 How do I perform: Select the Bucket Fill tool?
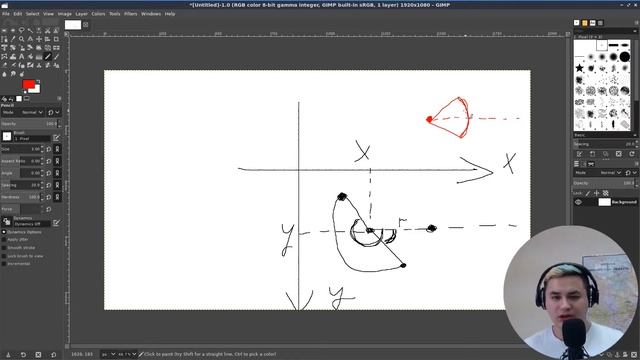click(30, 56)
